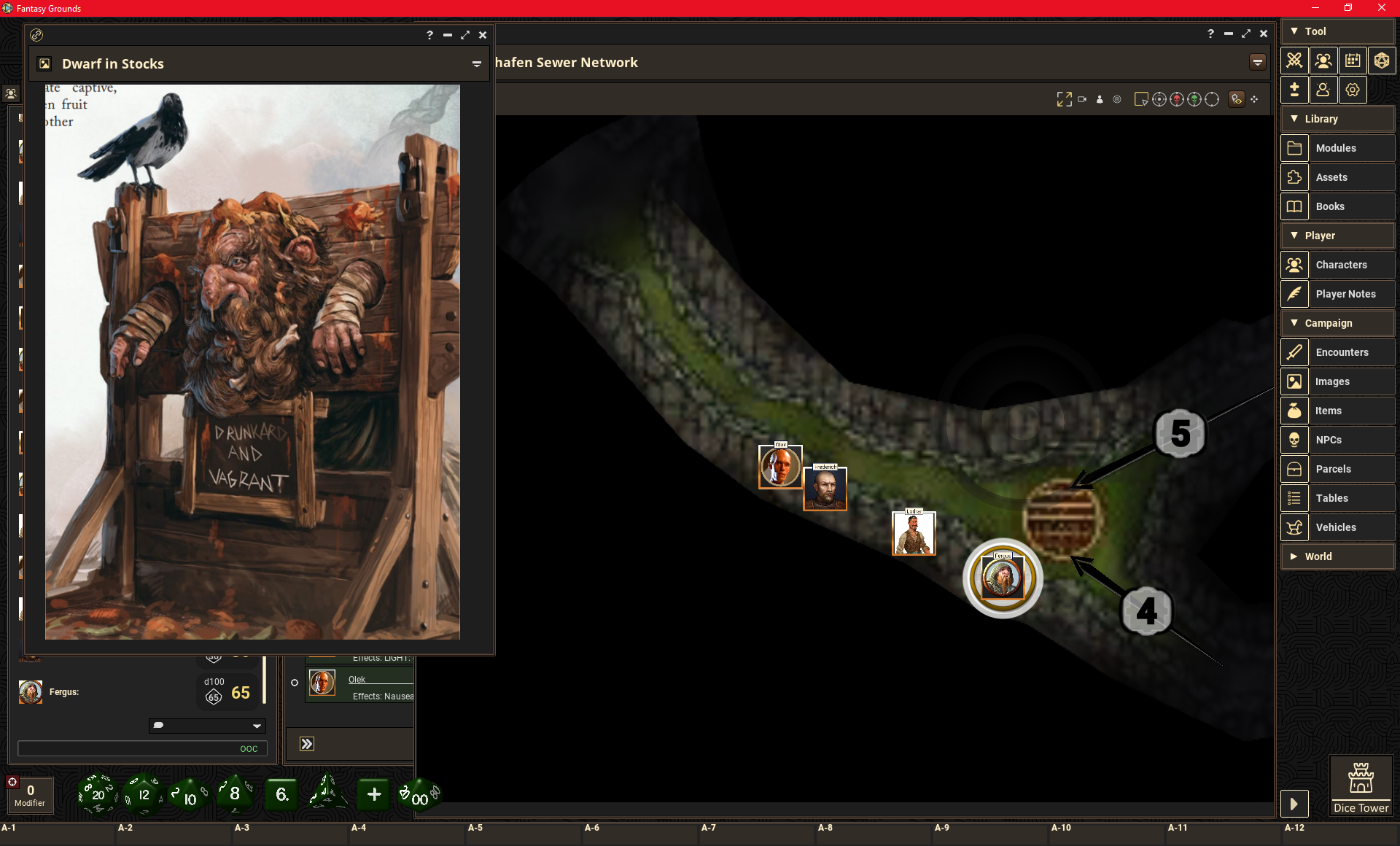Open the dice color selection icon

tap(1382, 61)
